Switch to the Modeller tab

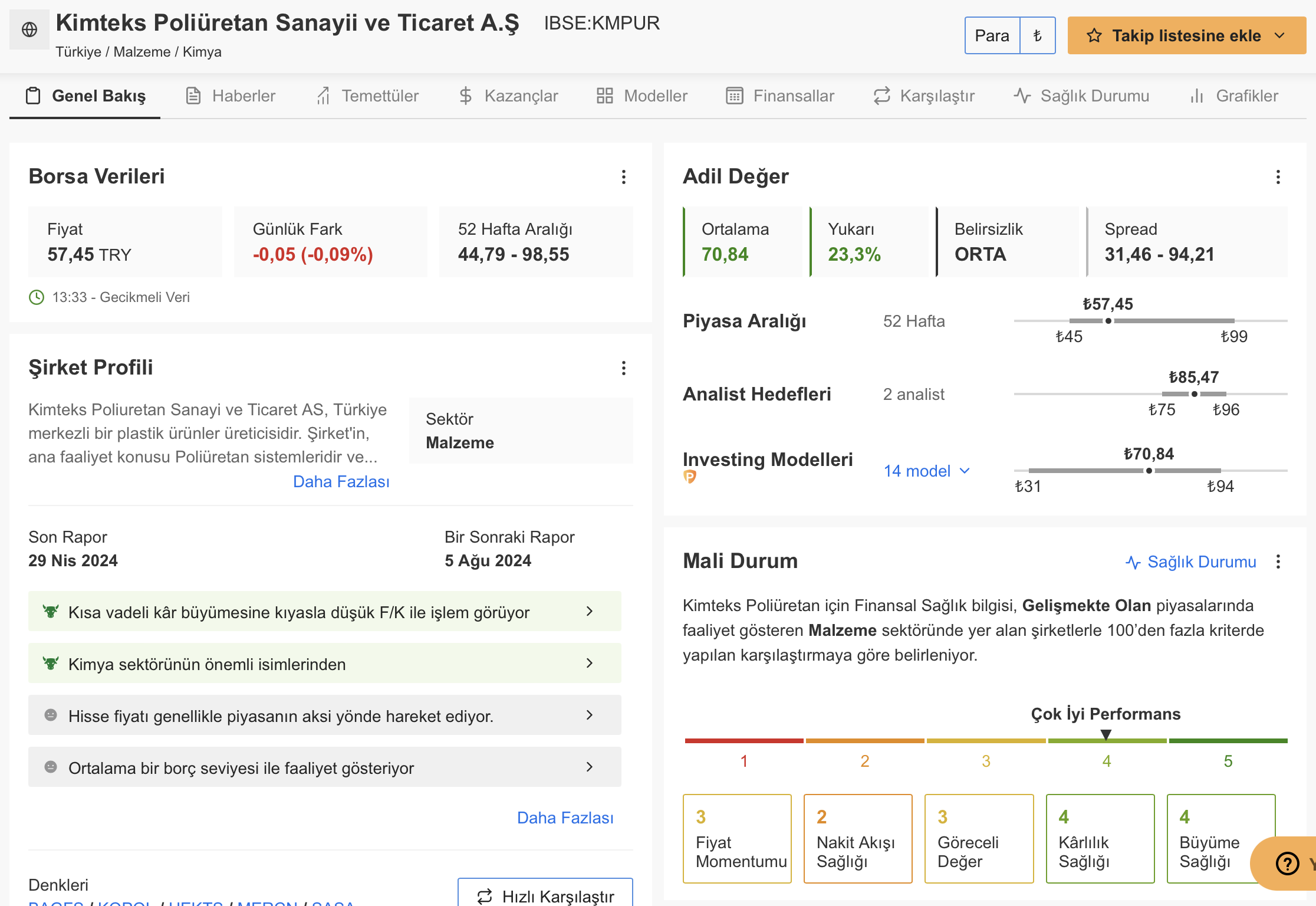tap(642, 96)
